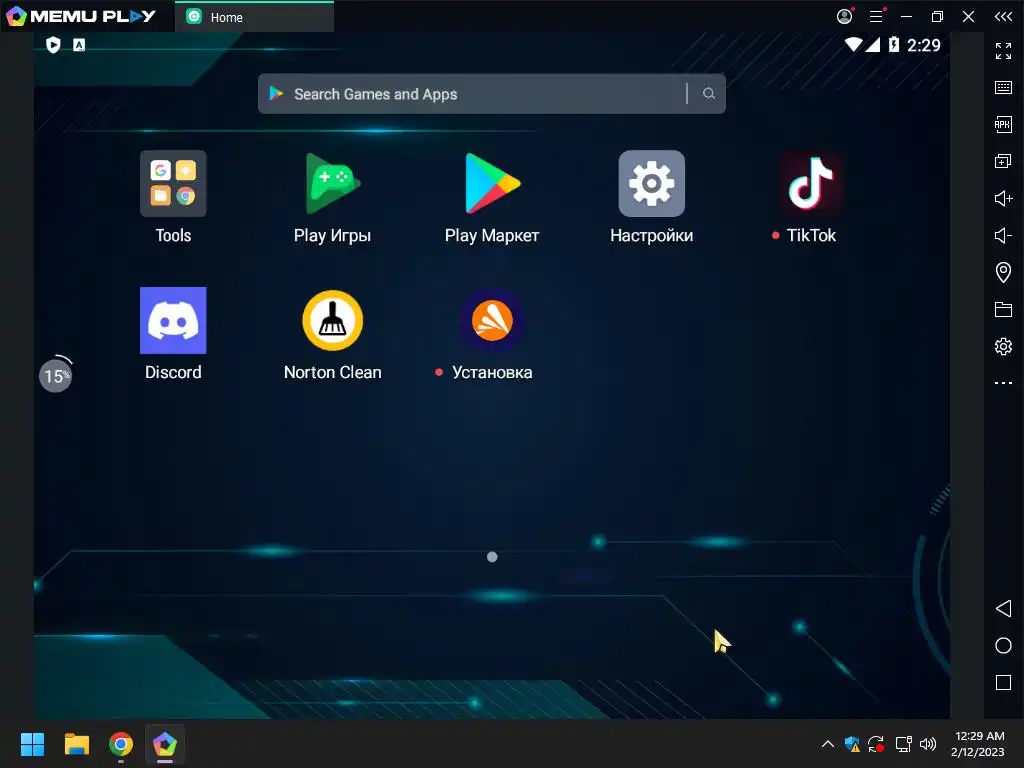The image size is (1024, 768).
Task: Click the APK install icon
Action: (1003, 124)
